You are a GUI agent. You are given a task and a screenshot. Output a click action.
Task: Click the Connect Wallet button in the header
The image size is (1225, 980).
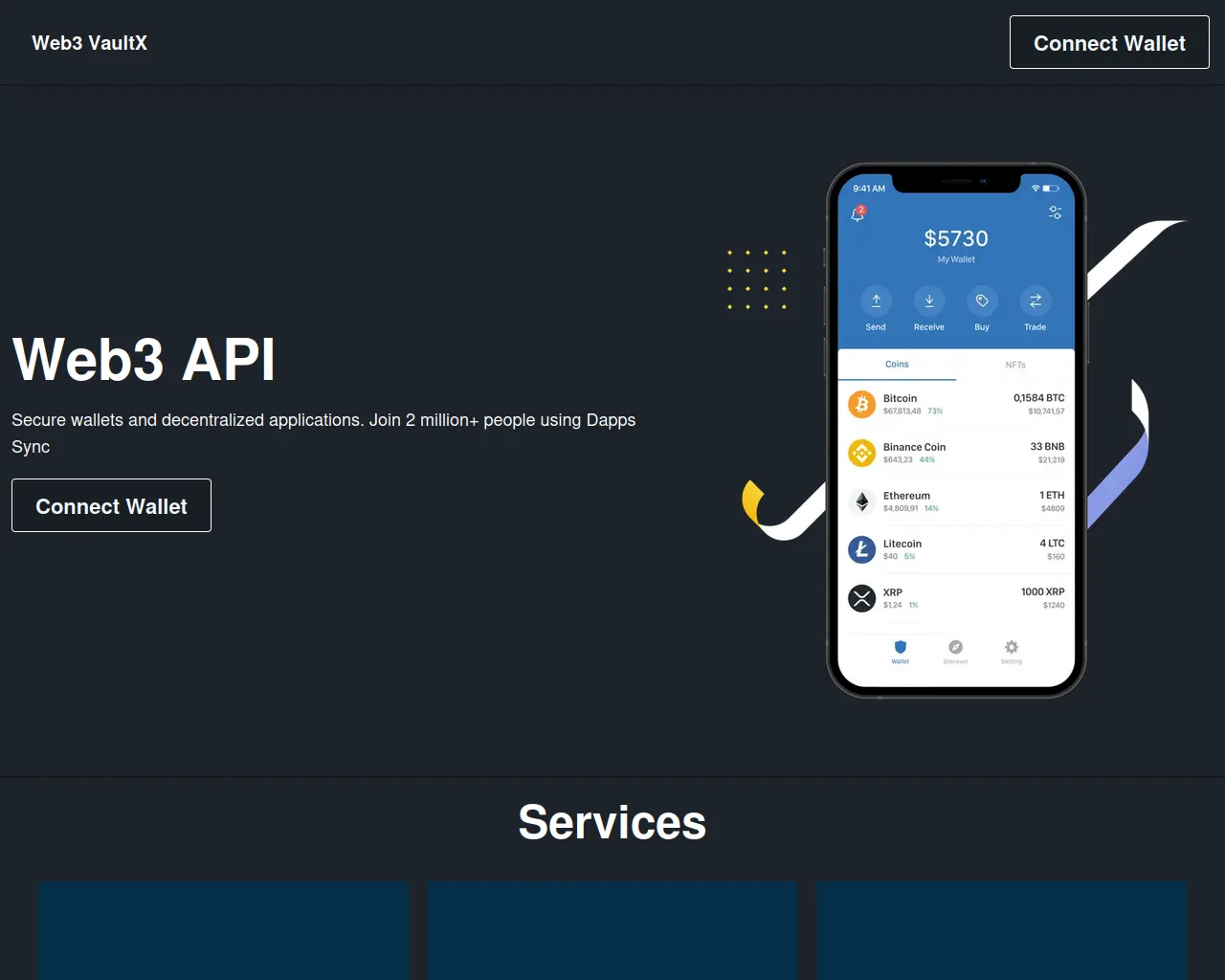(x=1109, y=42)
